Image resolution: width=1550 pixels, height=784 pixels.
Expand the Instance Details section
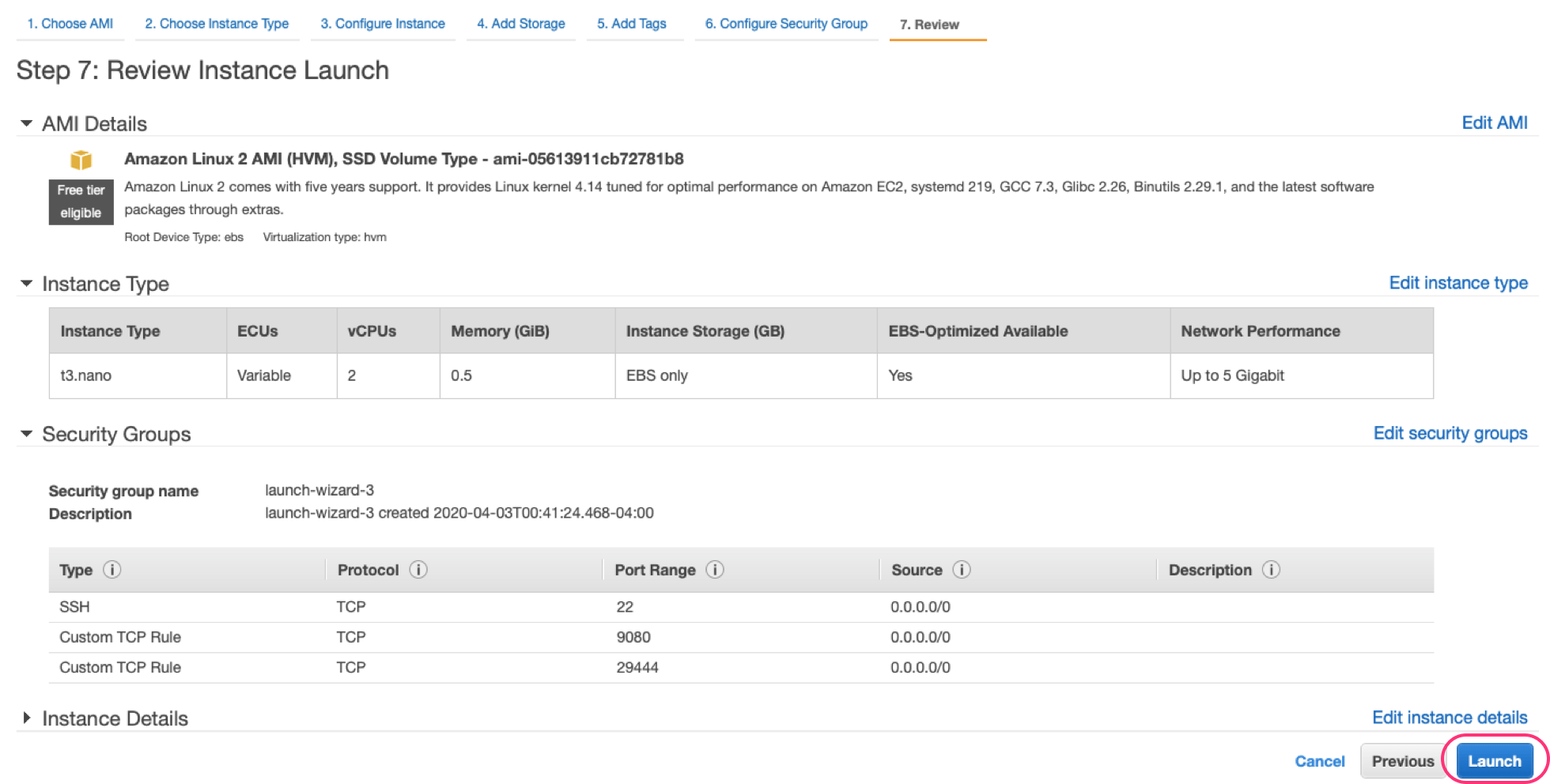pyautogui.click(x=26, y=718)
